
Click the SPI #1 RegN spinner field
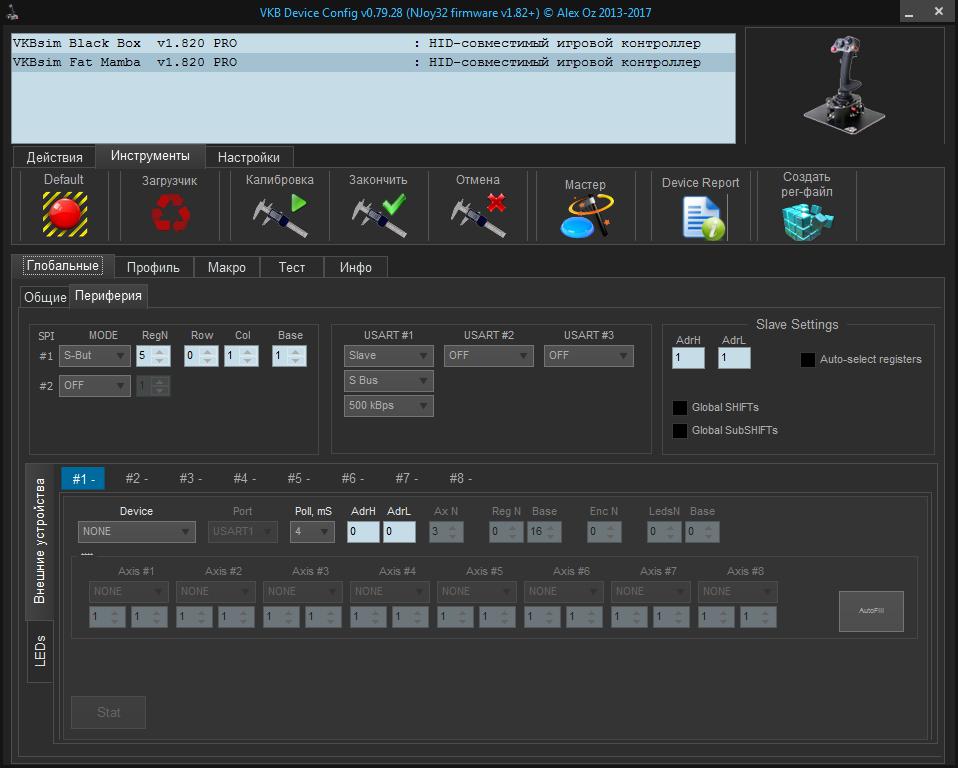(x=153, y=356)
